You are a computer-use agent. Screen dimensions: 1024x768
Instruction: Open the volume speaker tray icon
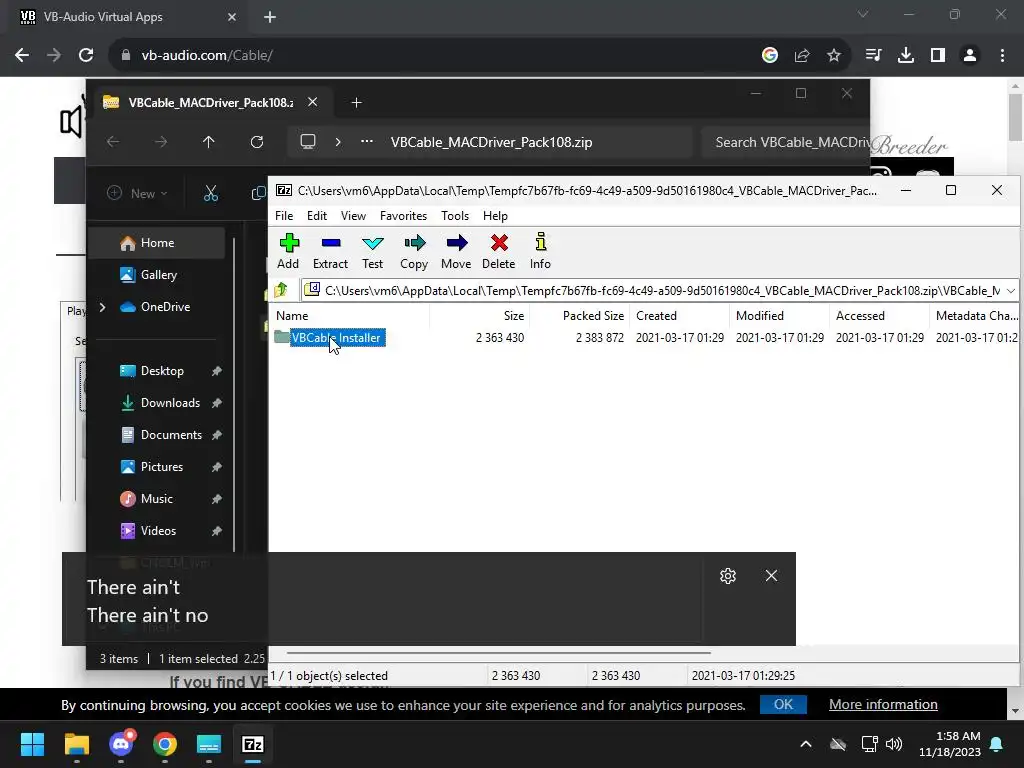[x=894, y=744]
